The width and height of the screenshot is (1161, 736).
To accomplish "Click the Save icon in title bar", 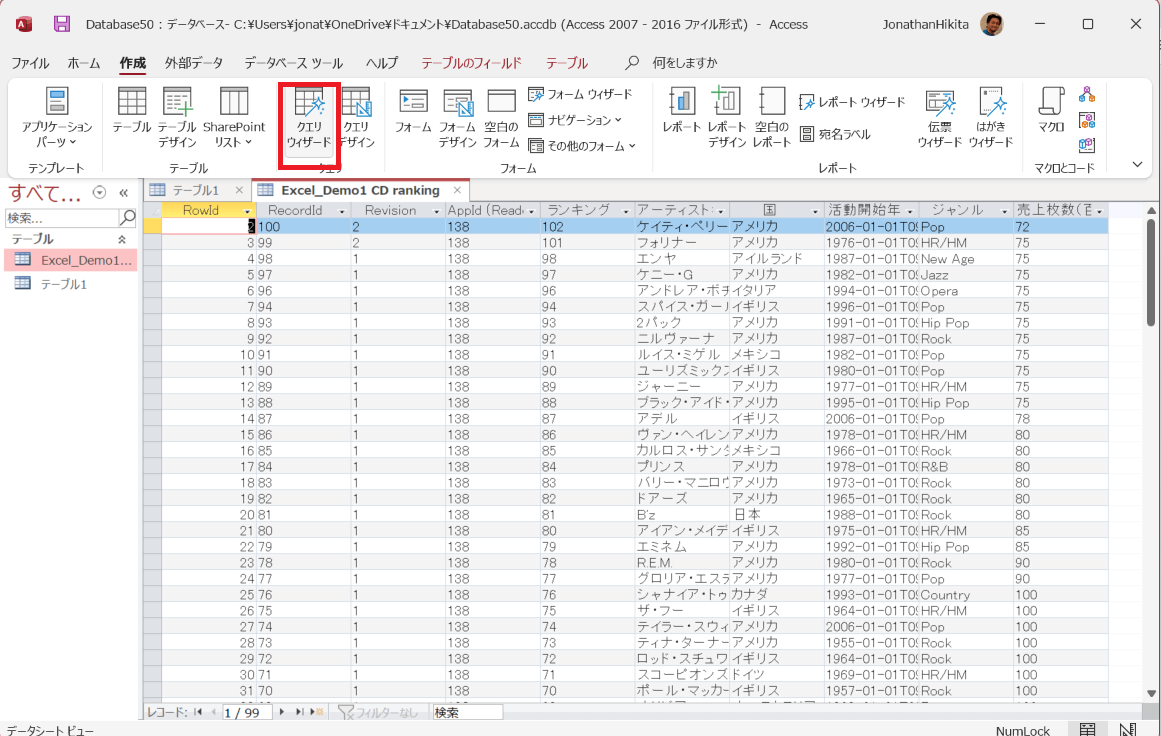I will coord(62,24).
